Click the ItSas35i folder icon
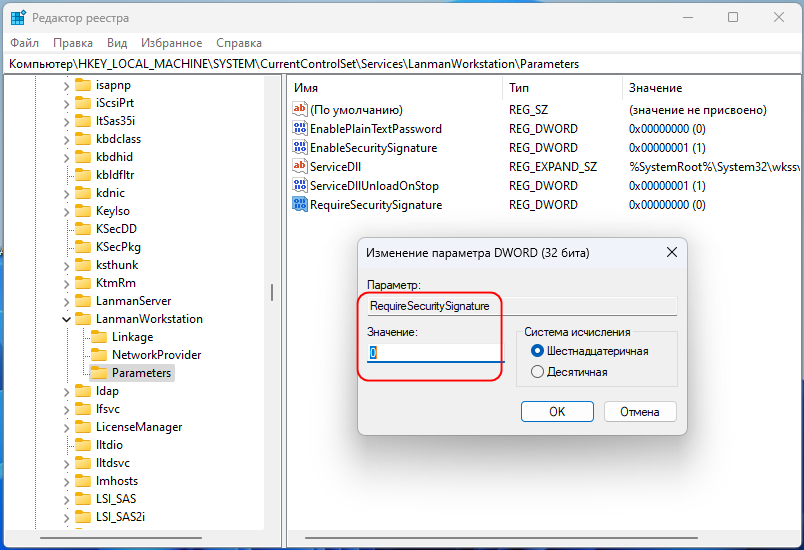Viewport: 804px width, 550px height. tap(83, 120)
